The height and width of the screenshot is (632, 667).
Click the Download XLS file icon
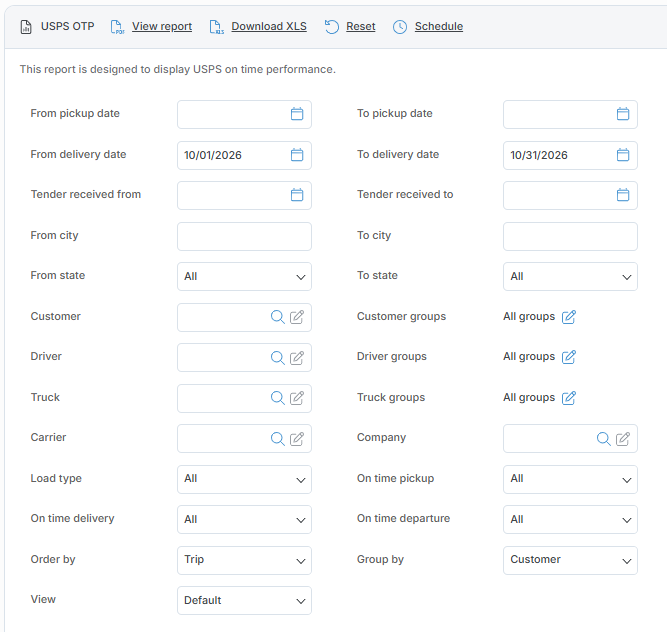[217, 27]
